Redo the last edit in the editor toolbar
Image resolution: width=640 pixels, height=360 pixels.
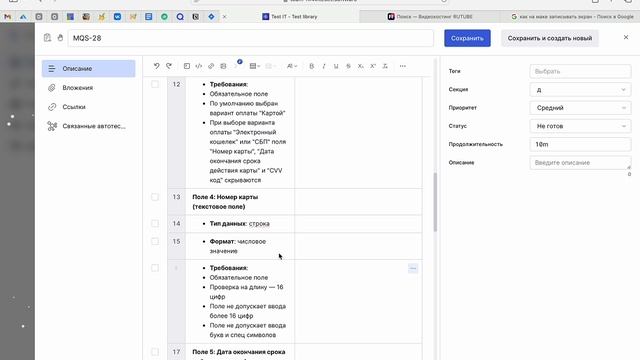[169, 66]
